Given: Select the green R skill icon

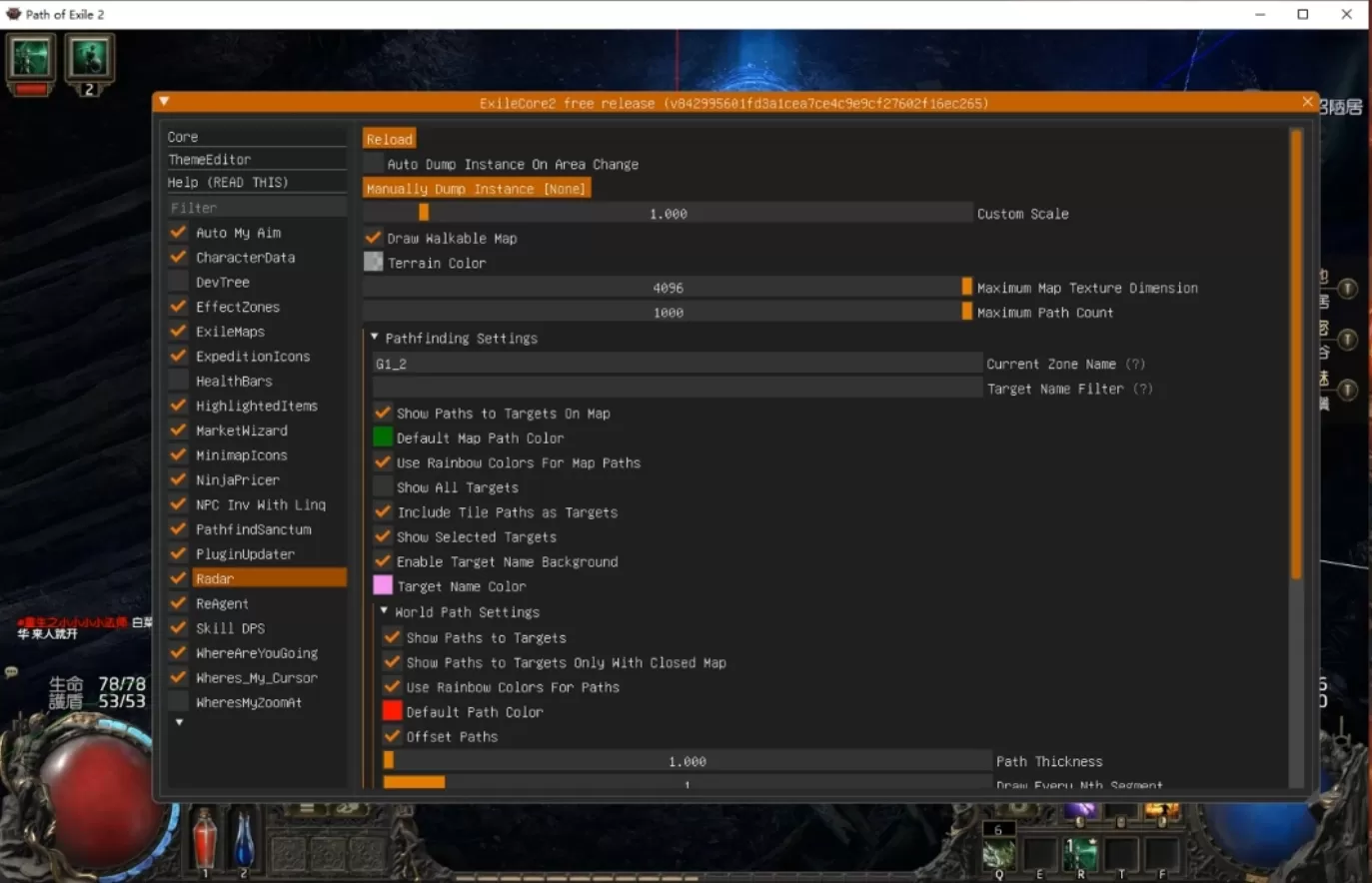Looking at the screenshot, I should 1080,855.
